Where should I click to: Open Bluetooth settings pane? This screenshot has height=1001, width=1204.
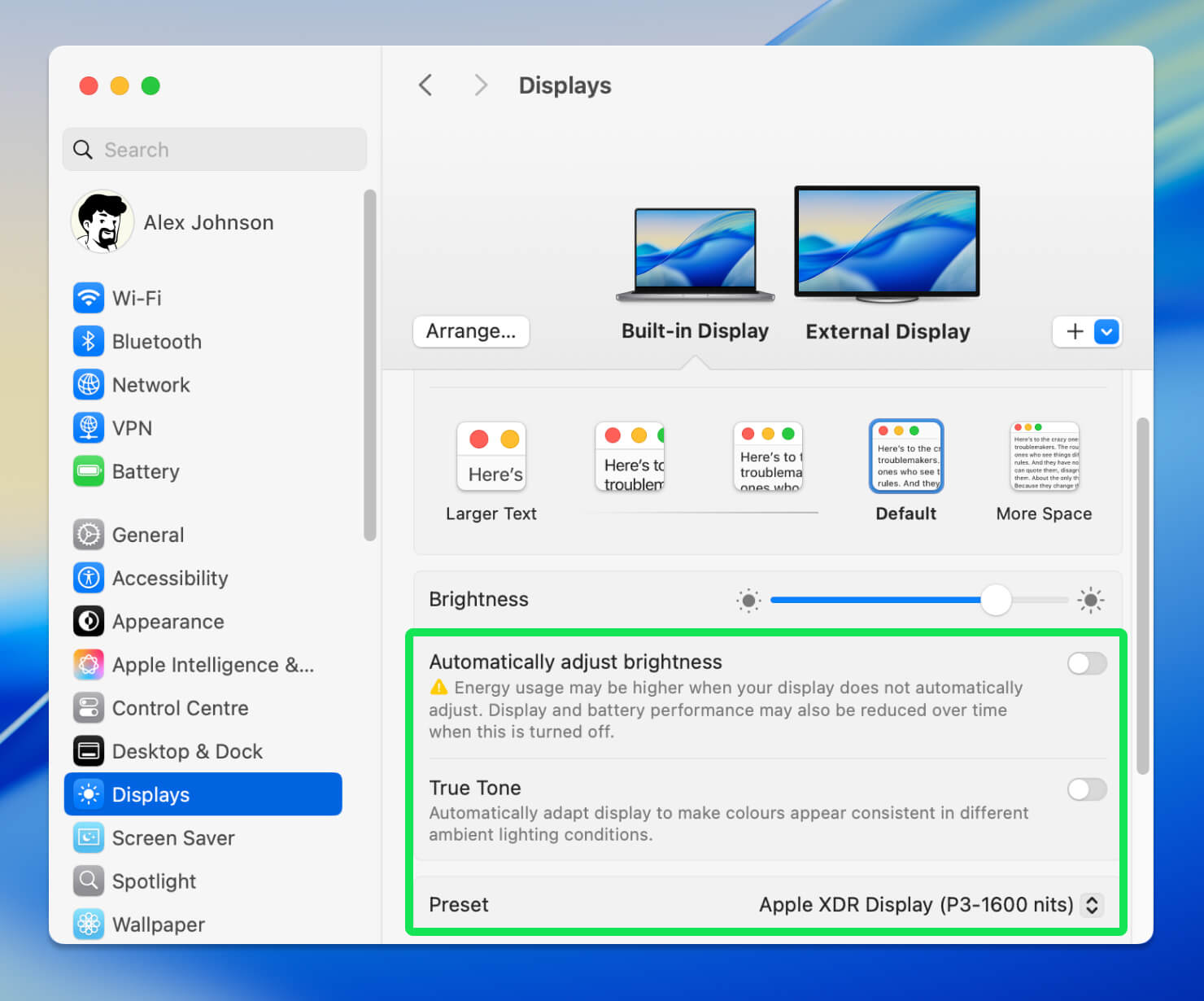pyautogui.click(x=203, y=341)
